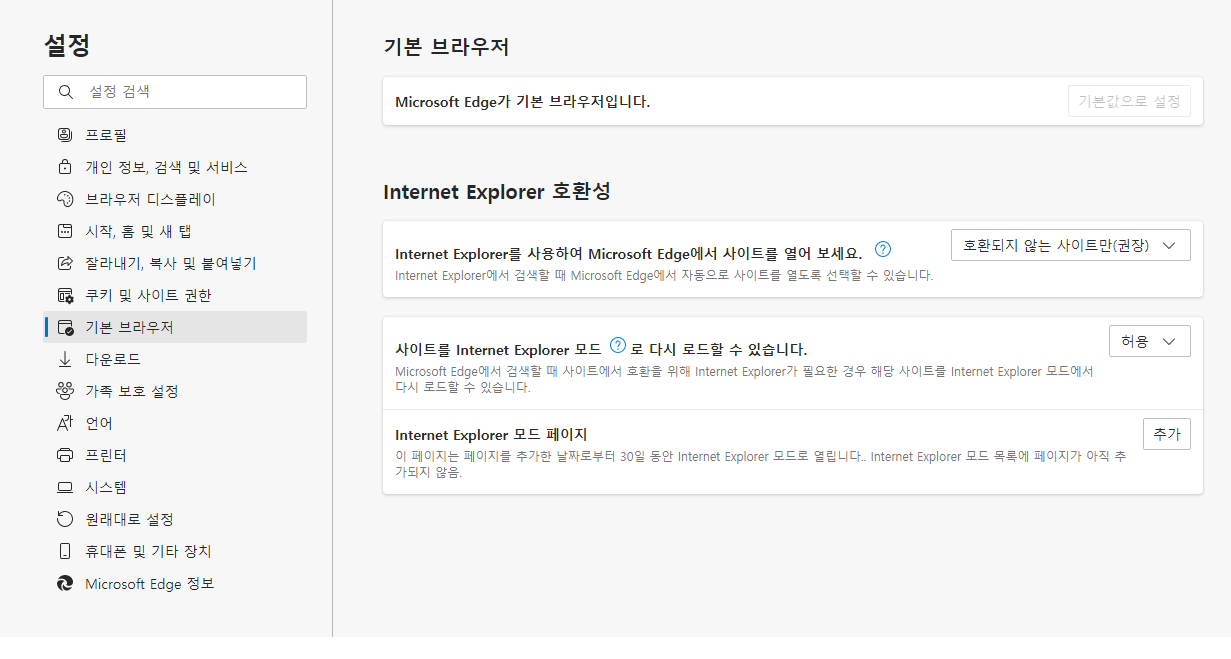Click the 휴대폰 및 기타 장치 phone icon
Viewport: 1231px width, 659px height.
tap(65, 551)
